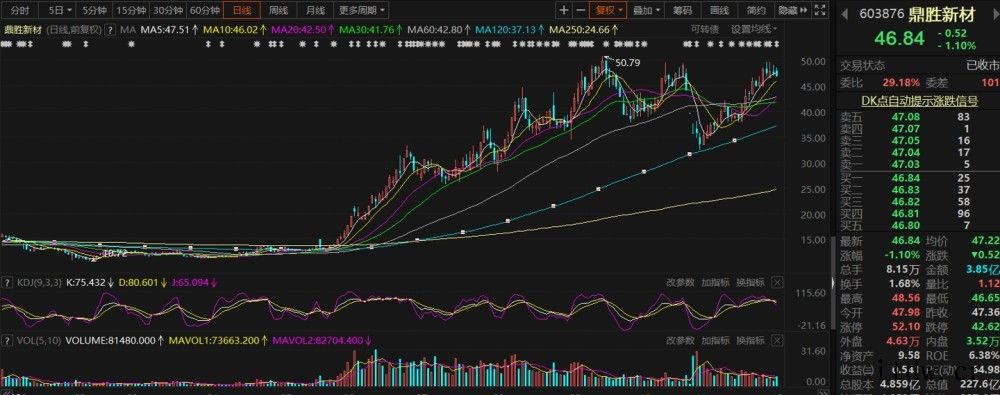Switch to 简约 simple mode
This screenshot has width=1000, height=395.
(756, 10)
